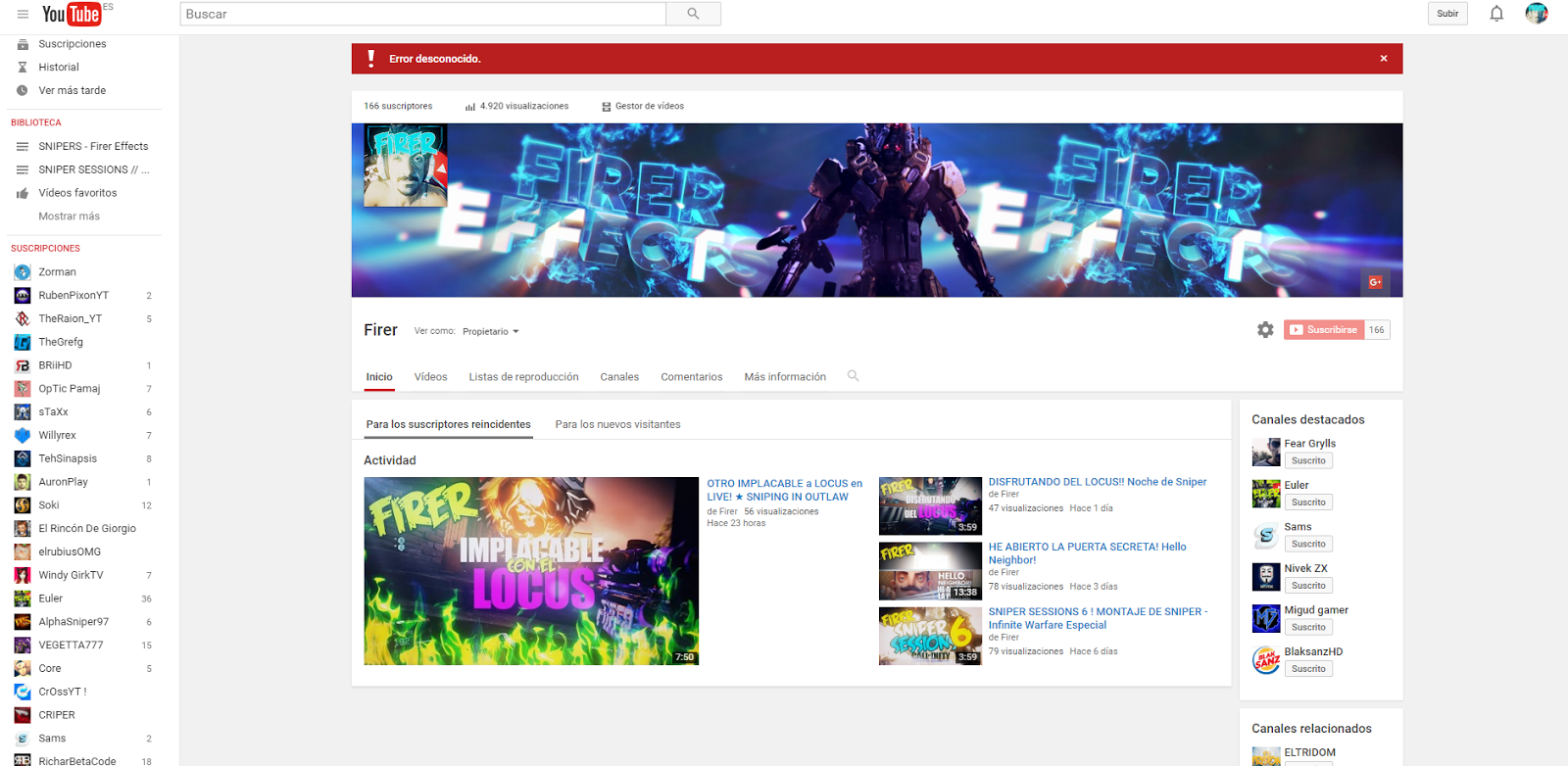
Task: Toggle Suscrito button for Nivek ZX
Action: (1308, 586)
